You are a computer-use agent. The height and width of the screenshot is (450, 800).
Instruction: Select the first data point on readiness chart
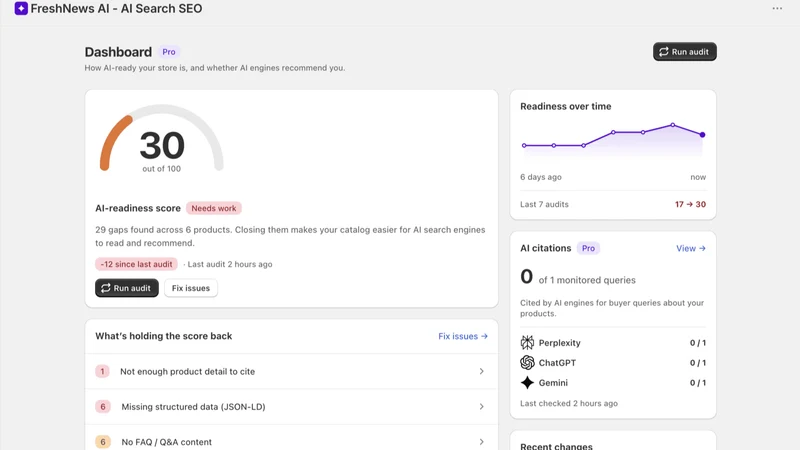524,145
